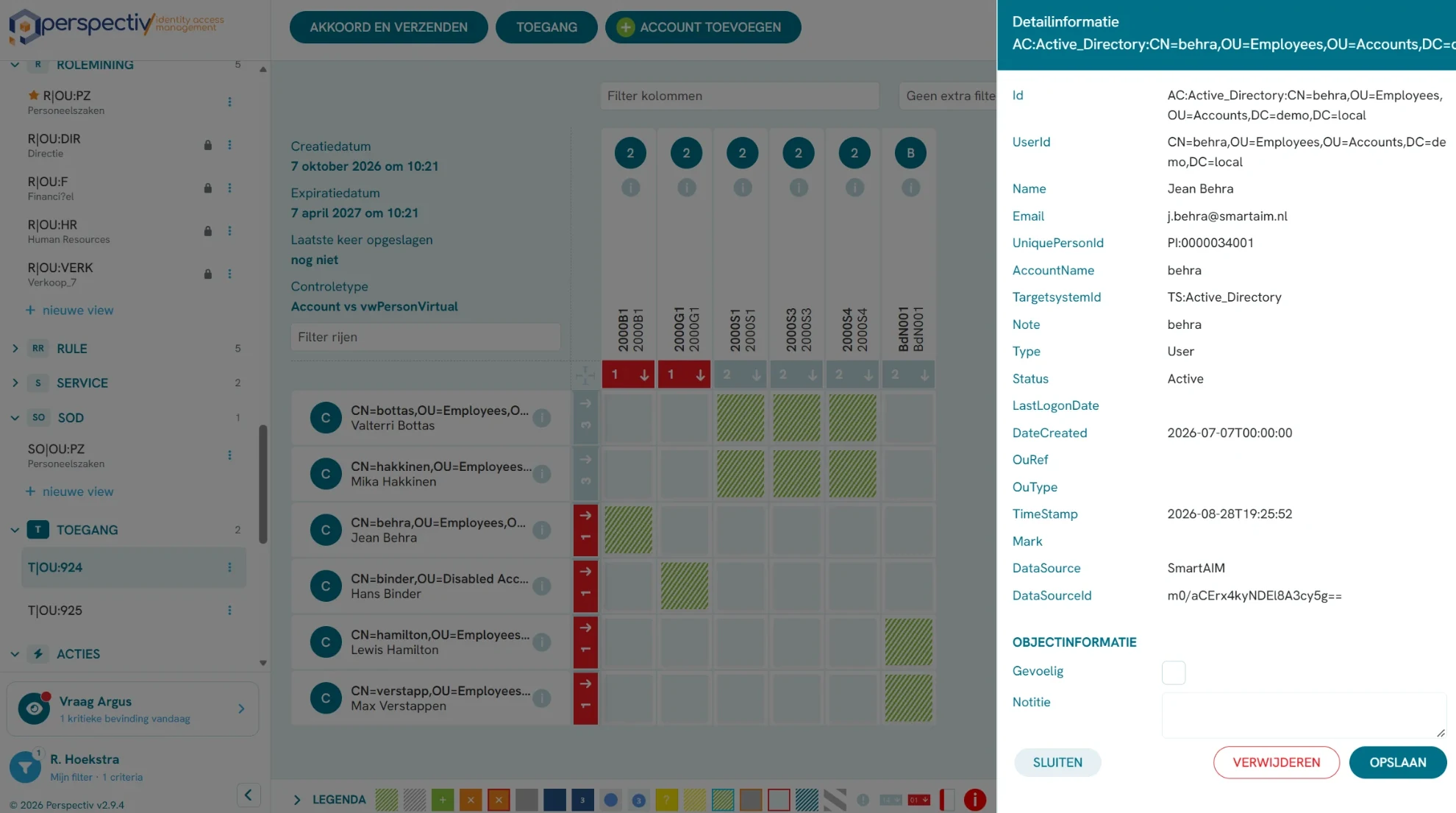The image size is (1456, 813).
Task: Toggle hatched cell for Max Verstappen BdN001
Action: pyautogui.click(x=909, y=698)
